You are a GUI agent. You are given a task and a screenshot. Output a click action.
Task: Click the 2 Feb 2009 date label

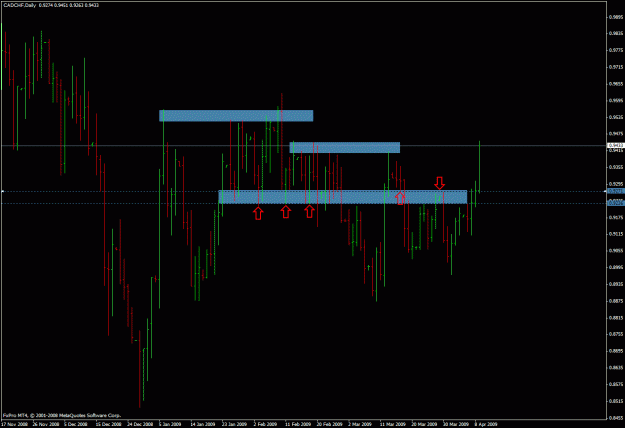265,424
